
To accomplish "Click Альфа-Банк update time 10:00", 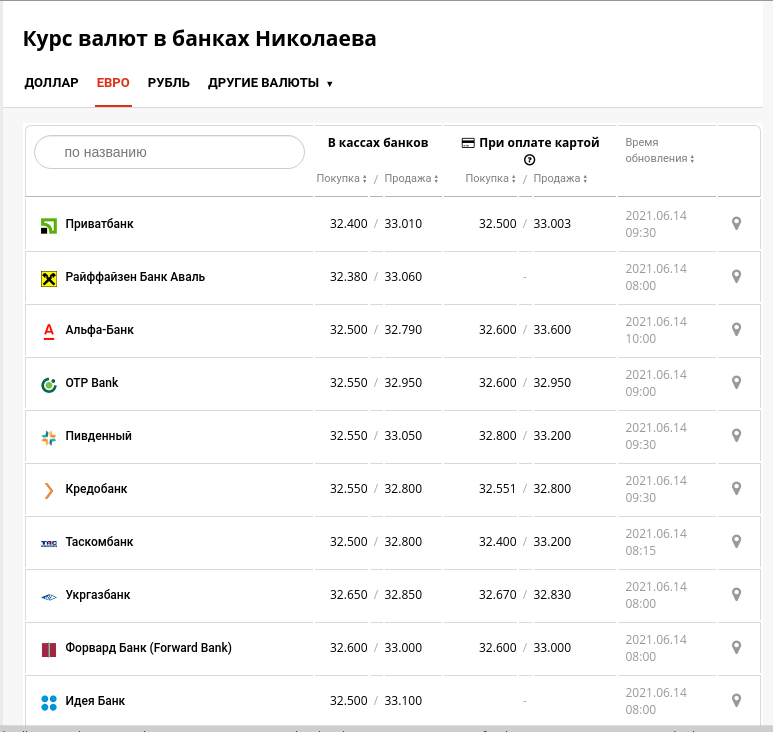I will pyautogui.click(x=640, y=339).
